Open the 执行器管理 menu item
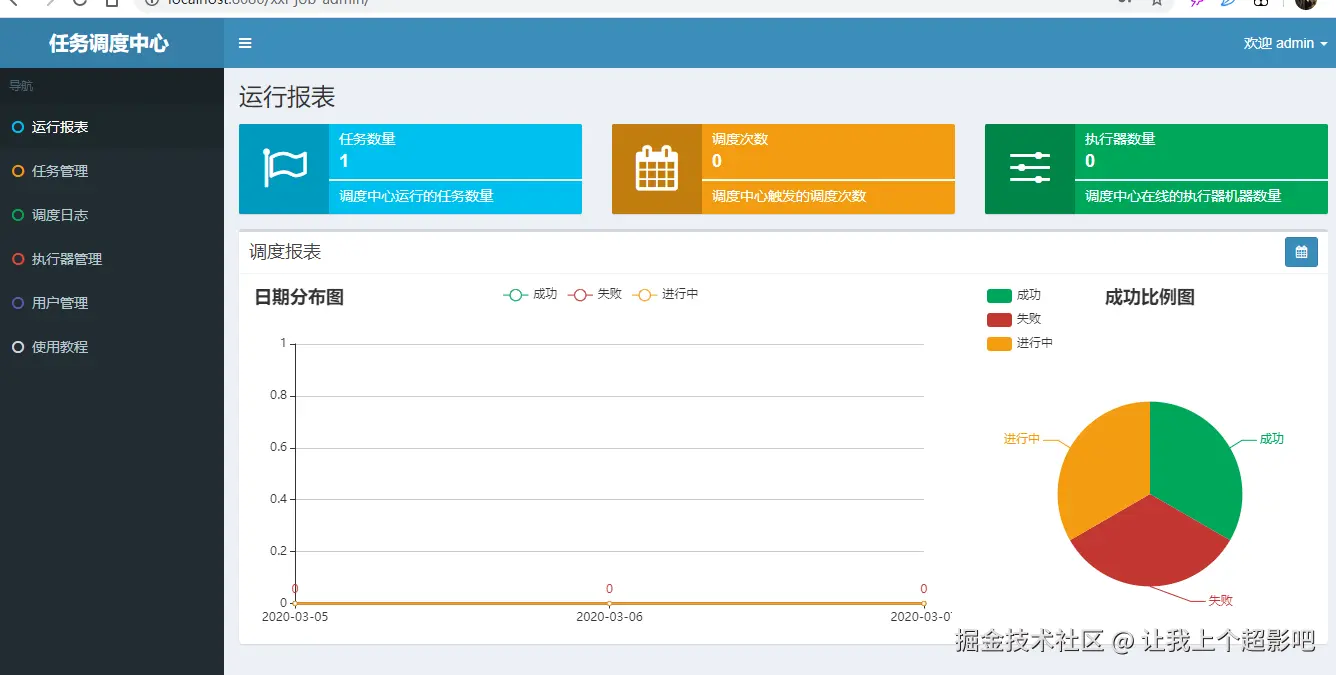The height and width of the screenshot is (675, 1336). (112, 259)
